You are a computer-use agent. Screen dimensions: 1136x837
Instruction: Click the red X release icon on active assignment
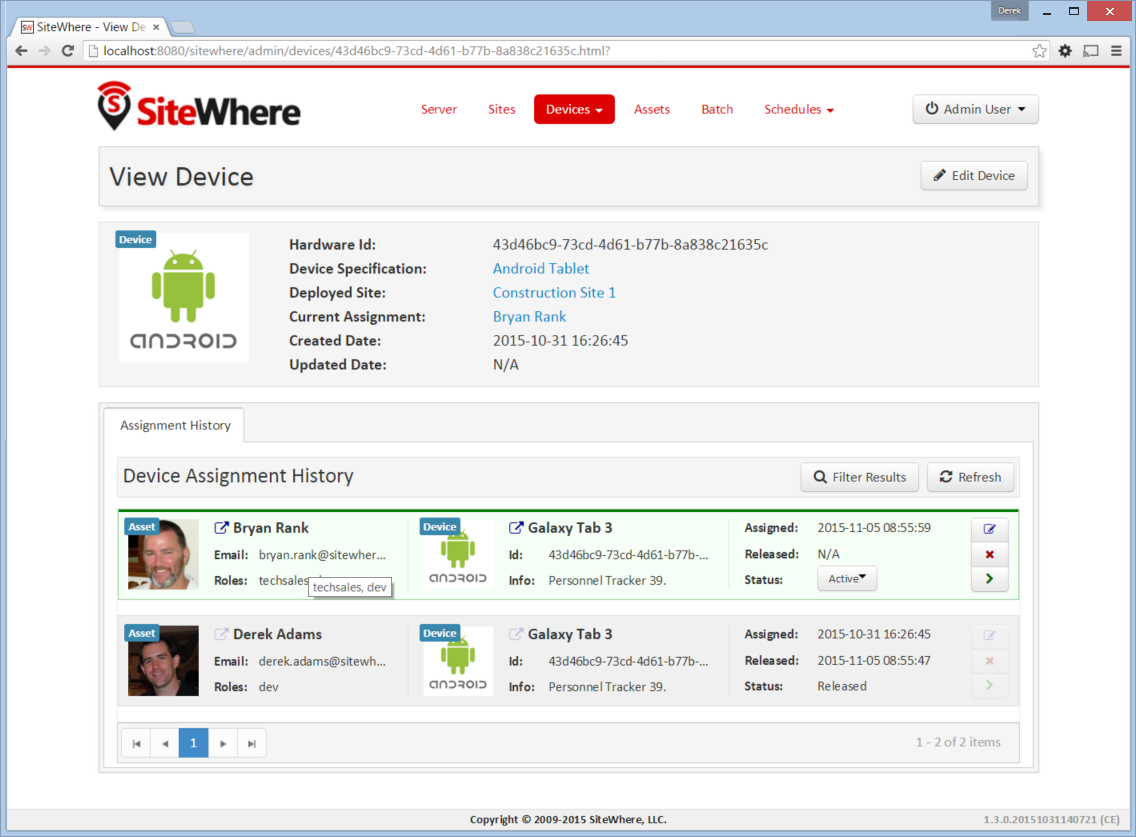tap(989, 554)
